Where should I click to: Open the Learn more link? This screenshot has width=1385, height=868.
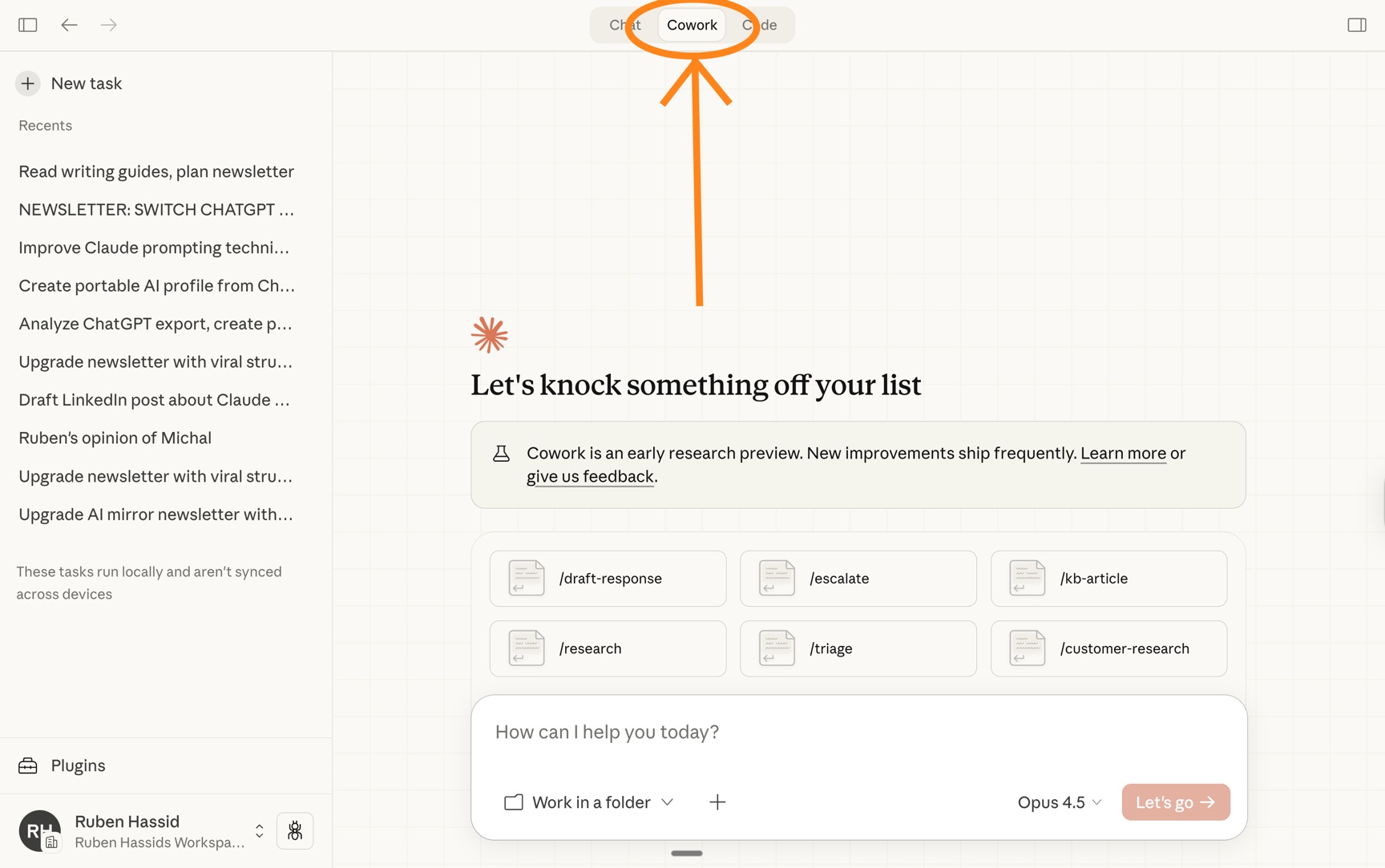pyautogui.click(x=1123, y=453)
